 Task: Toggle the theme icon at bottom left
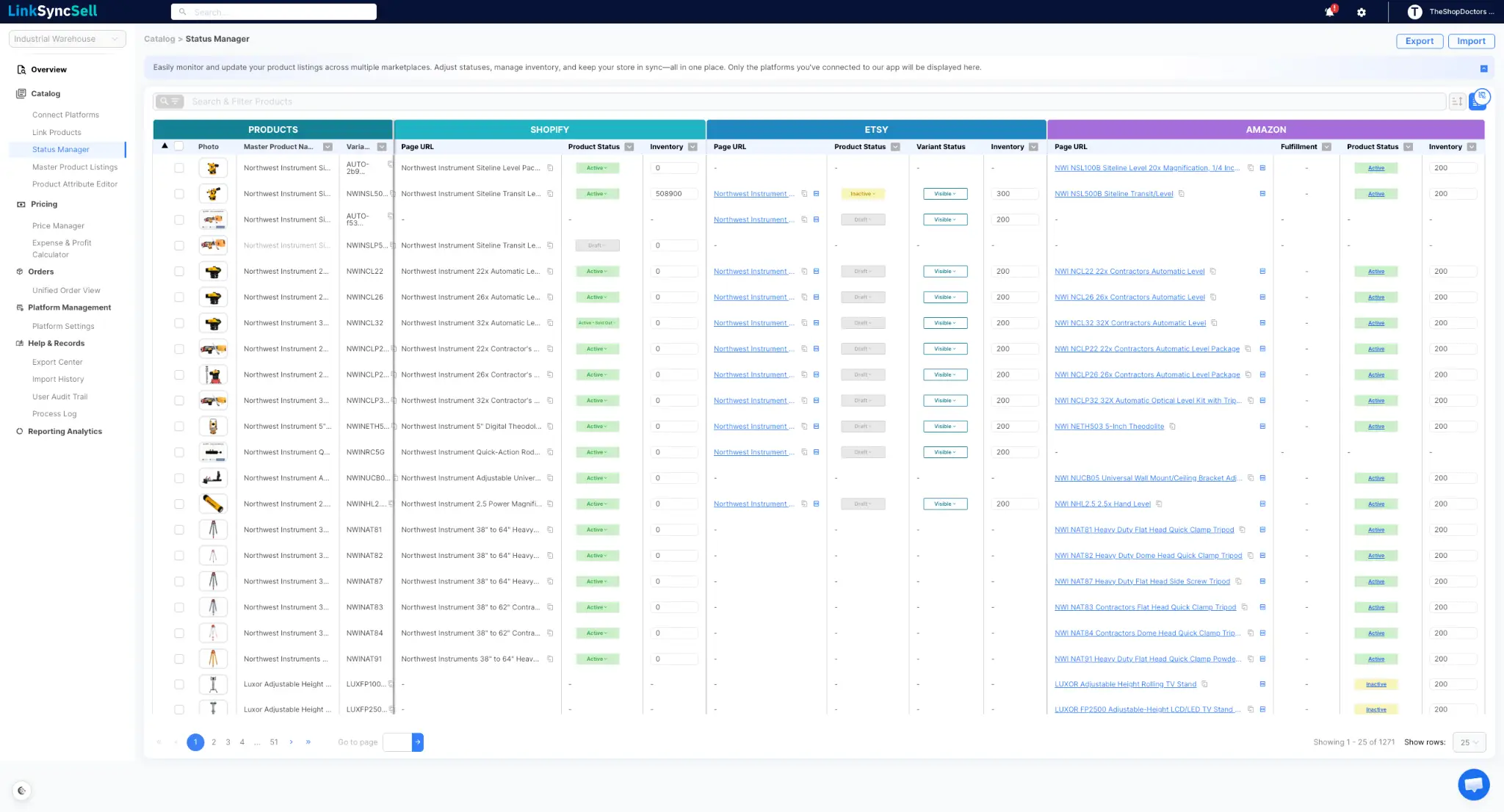click(x=22, y=791)
